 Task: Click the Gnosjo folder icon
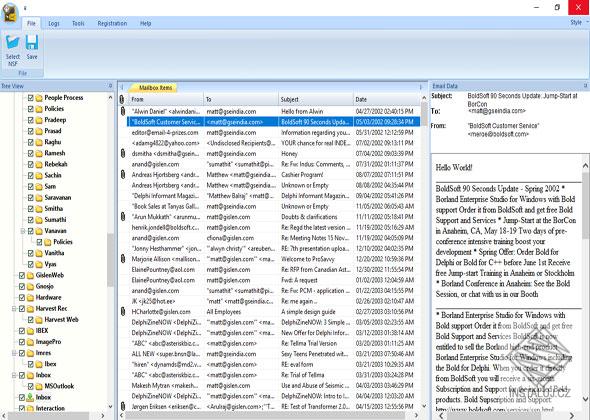click(x=30, y=286)
